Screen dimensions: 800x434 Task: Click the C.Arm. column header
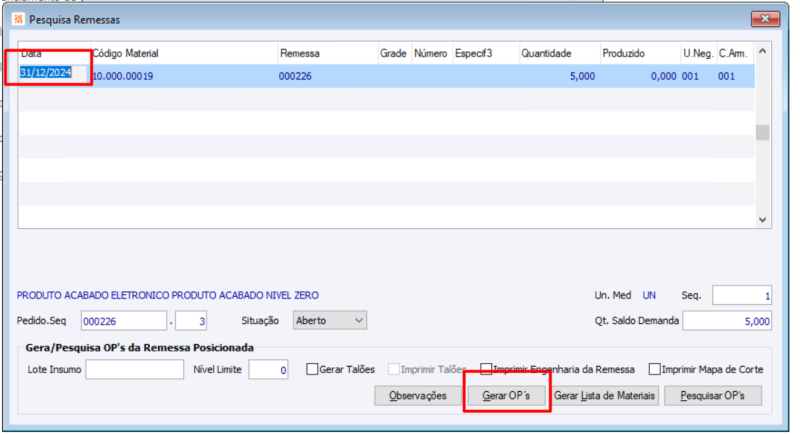pyautogui.click(x=735, y=53)
